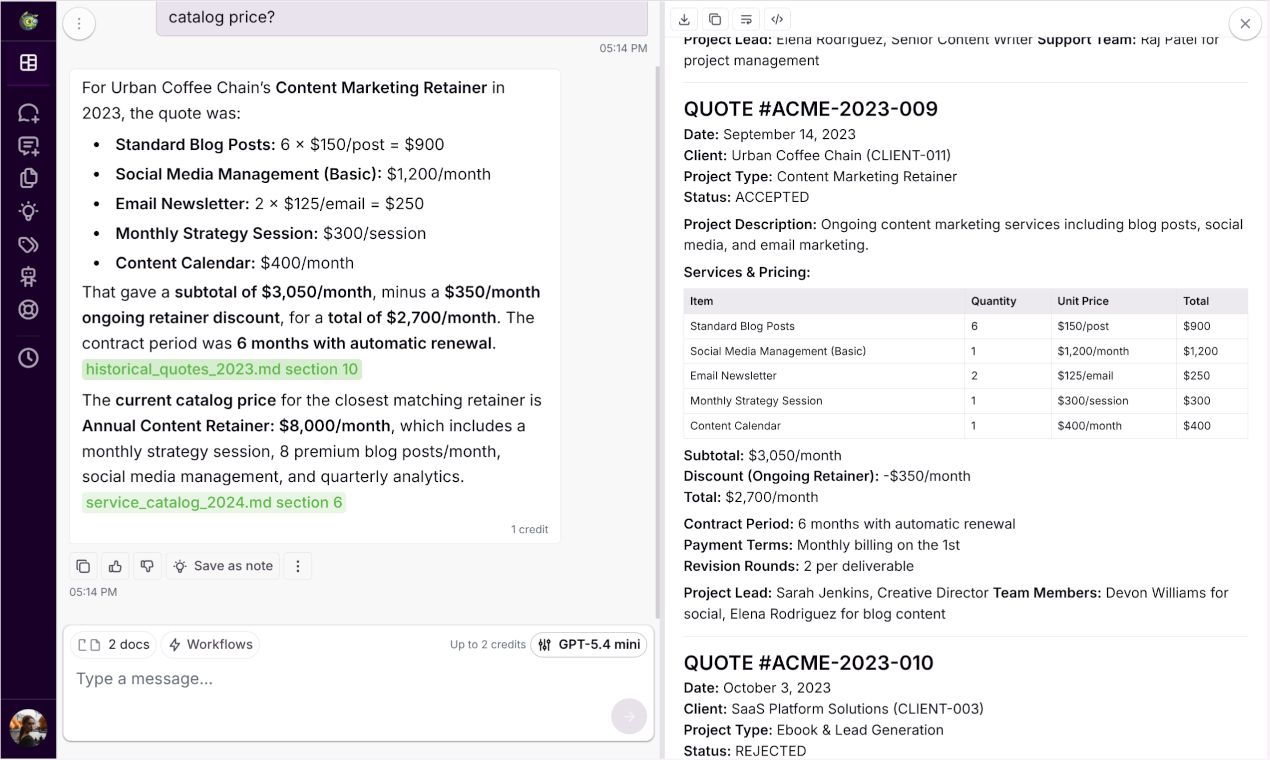1270x760 pixels.
Task: Focus the Type a message input field
Action: click(340, 679)
